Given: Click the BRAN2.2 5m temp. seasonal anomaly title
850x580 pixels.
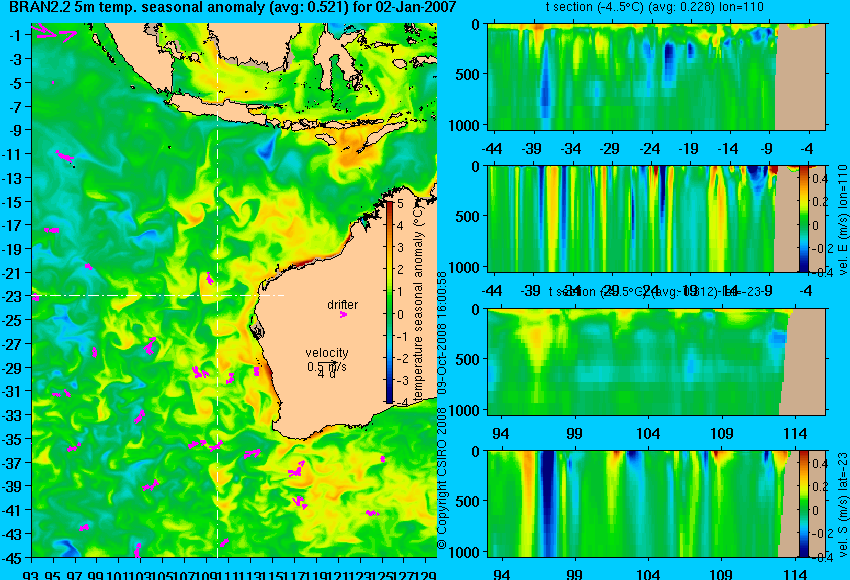Looking at the screenshot, I should click(233, 7).
